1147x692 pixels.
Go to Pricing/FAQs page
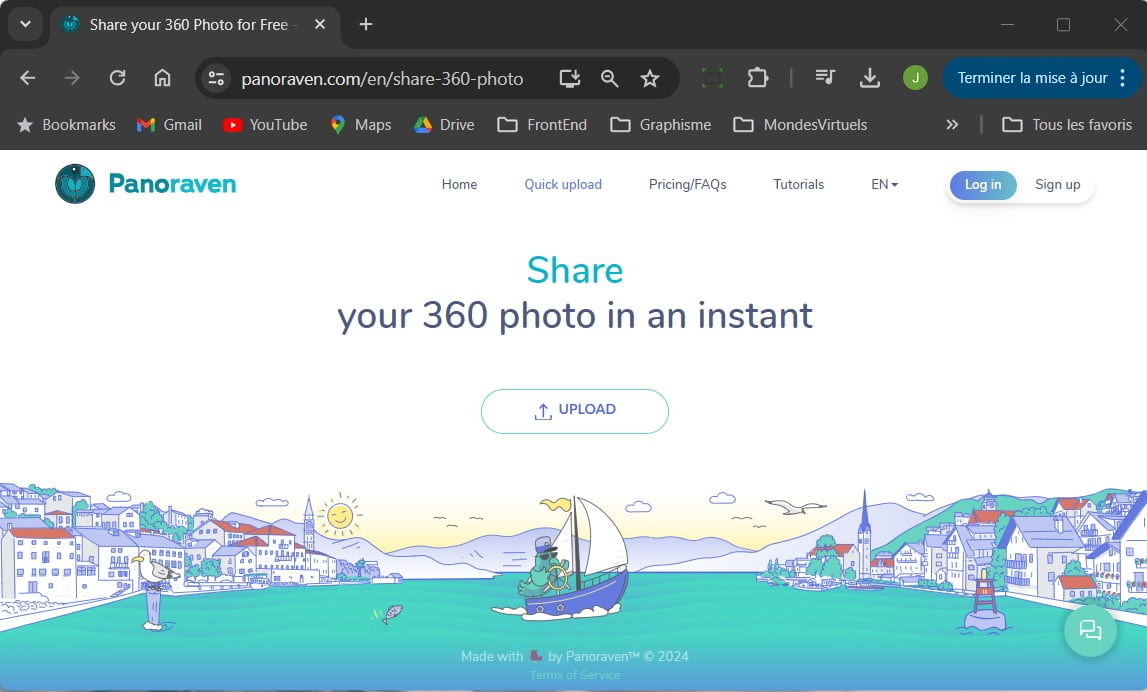click(687, 184)
